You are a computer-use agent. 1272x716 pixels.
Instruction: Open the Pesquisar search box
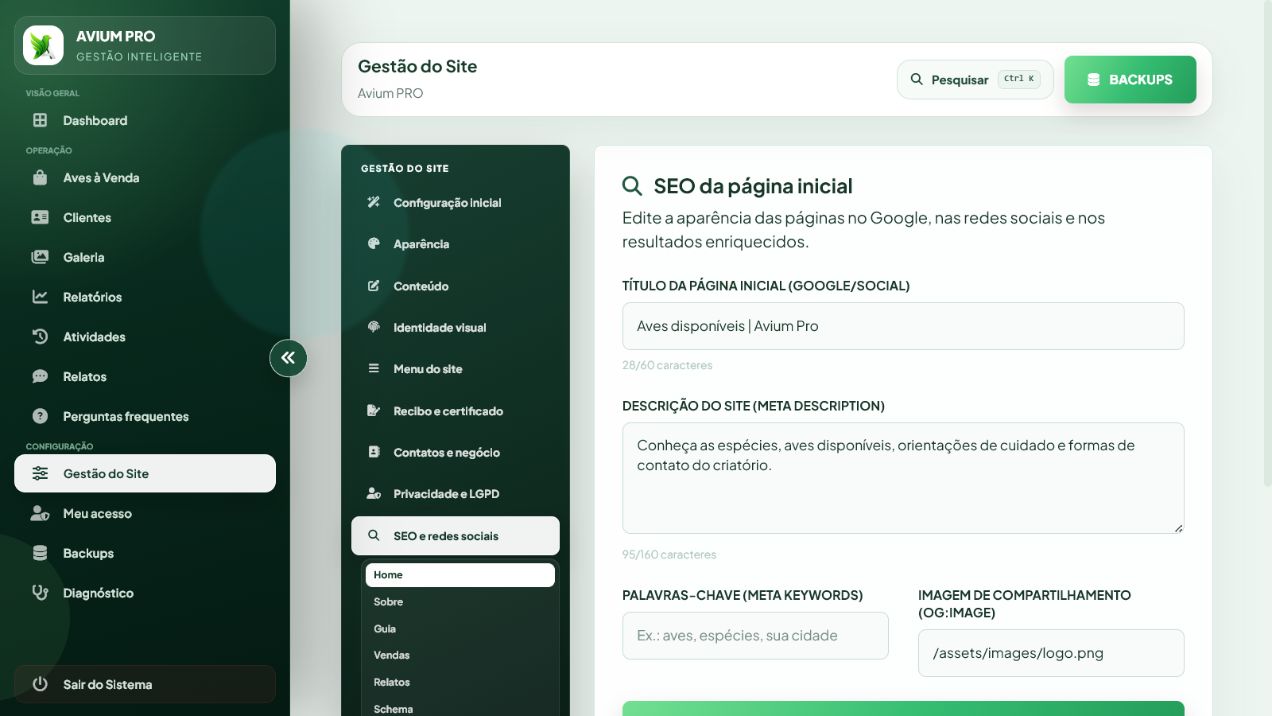coord(975,80)
